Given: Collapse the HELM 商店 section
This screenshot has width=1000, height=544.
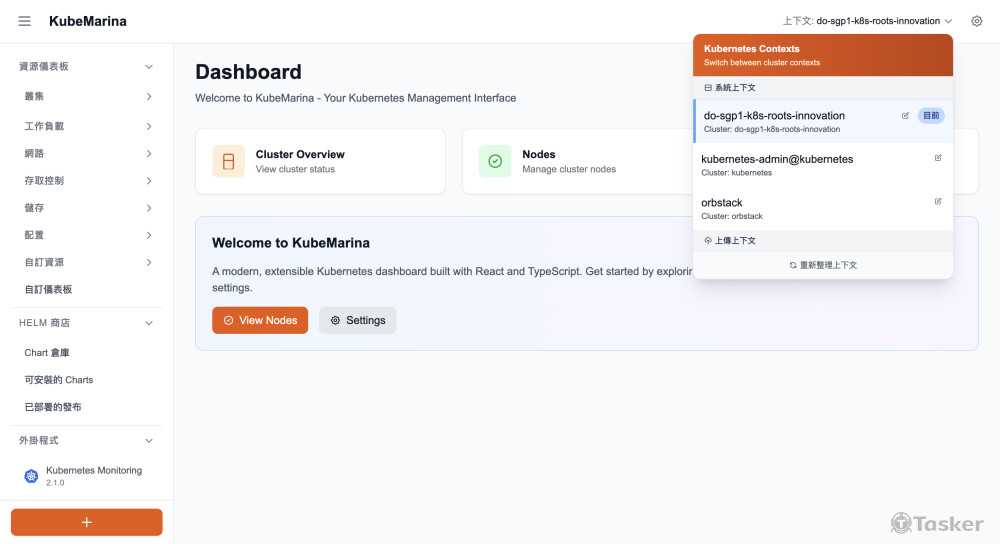Looking at the screenshot, I should point(149,323).
